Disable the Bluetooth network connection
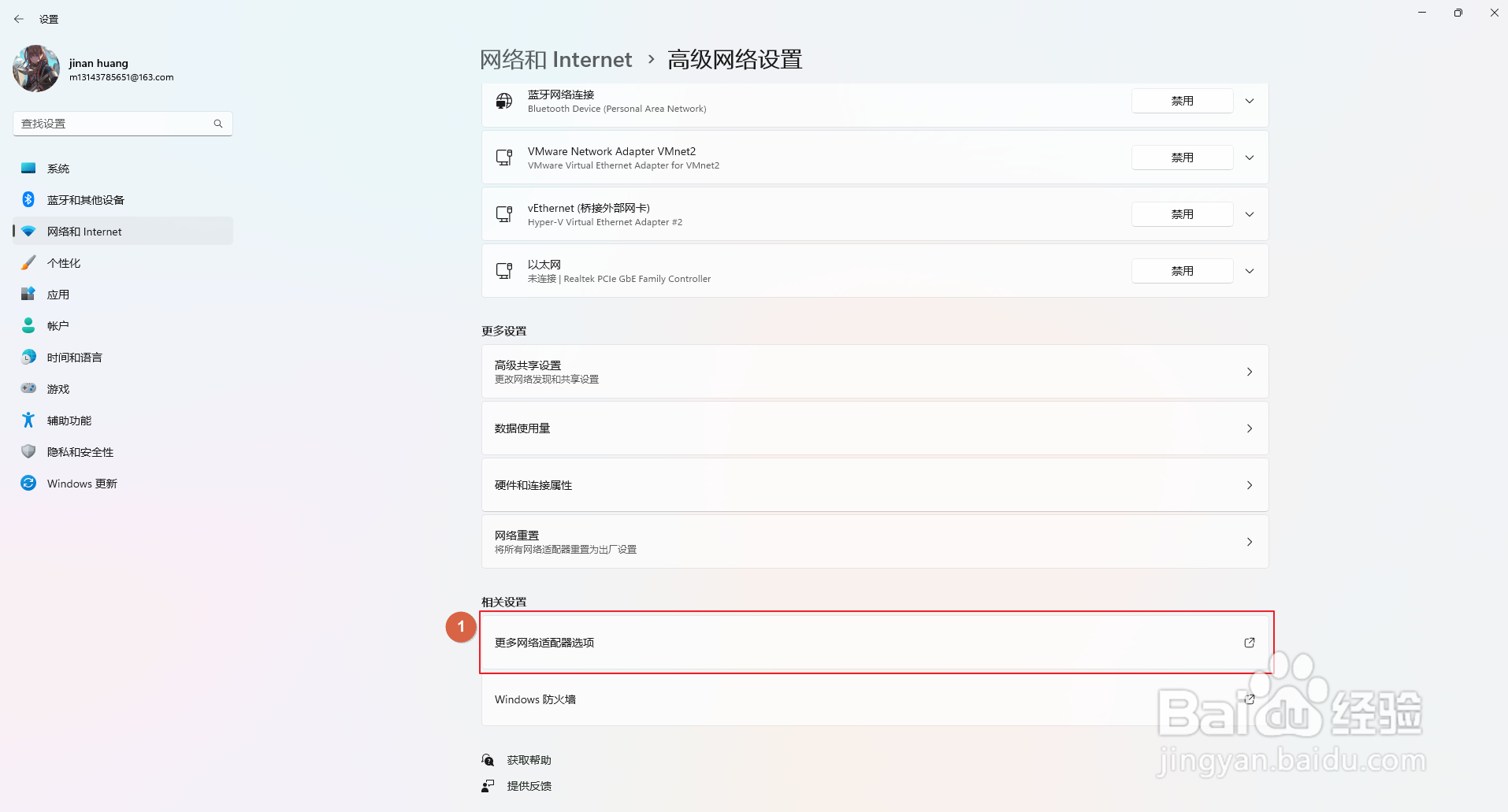Screen dimensions: 1508x812 point(1182,101)
